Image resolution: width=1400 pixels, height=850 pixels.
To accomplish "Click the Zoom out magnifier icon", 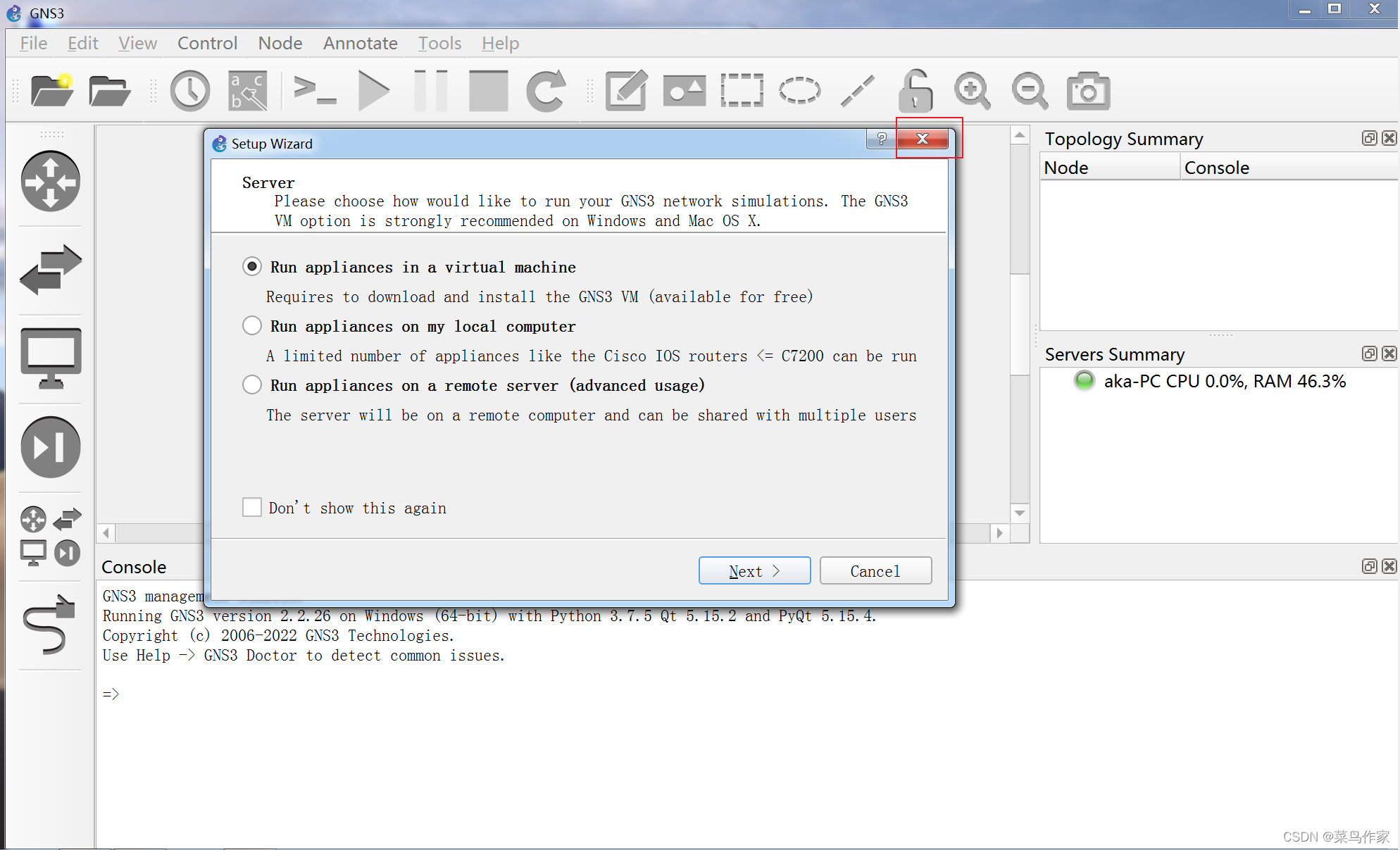I will [1030, 91].
